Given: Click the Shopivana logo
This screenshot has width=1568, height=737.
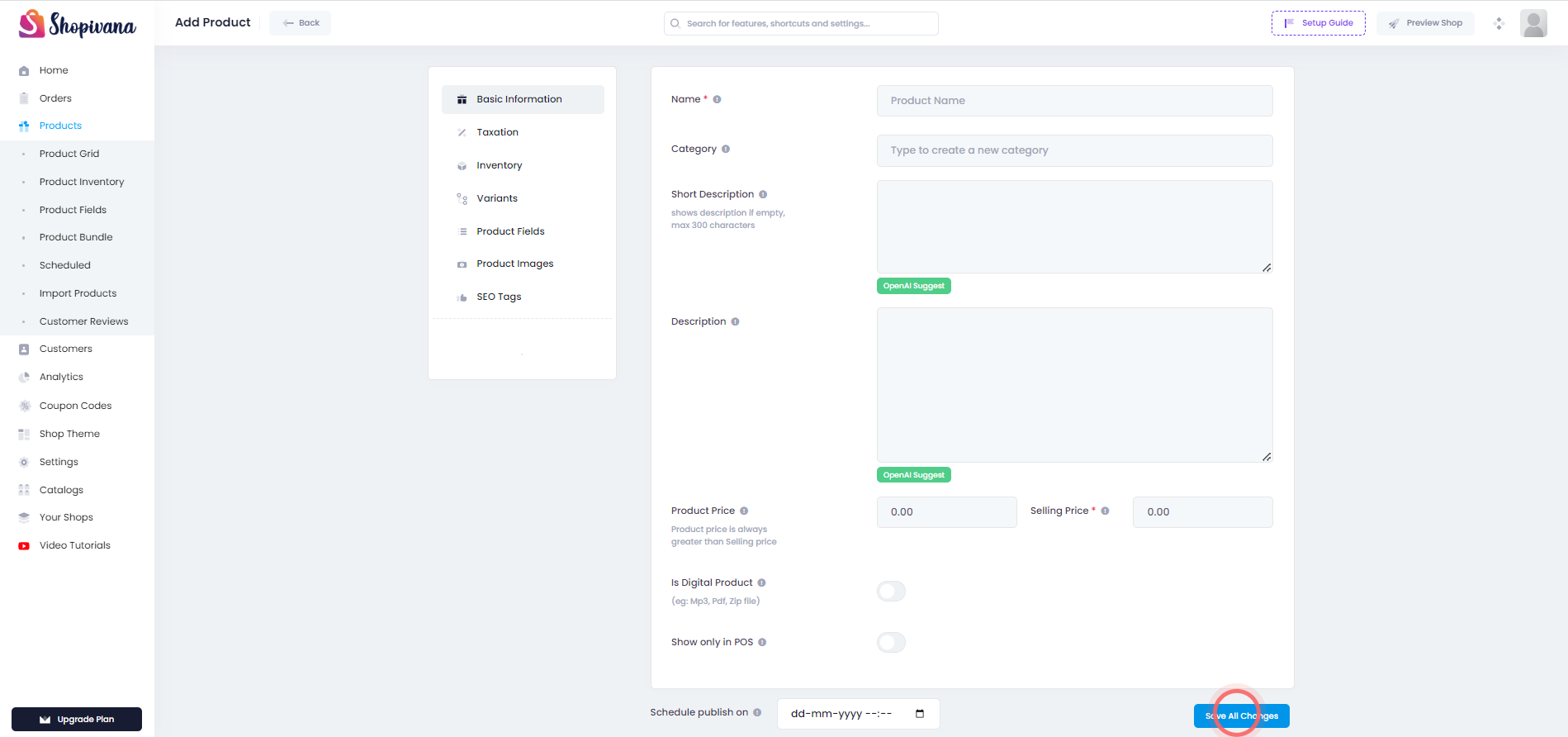Looking at the screenshot, I should click(78, 24).
